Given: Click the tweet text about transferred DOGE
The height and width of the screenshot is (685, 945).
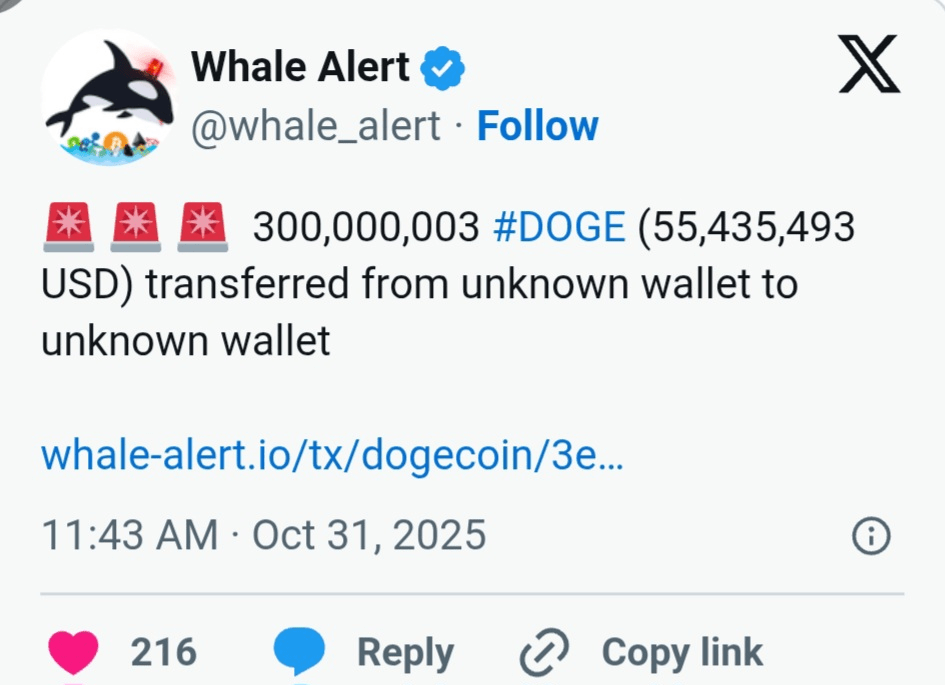Looking at the screenshot, I should pyautogui.click(x=448, y=283).
